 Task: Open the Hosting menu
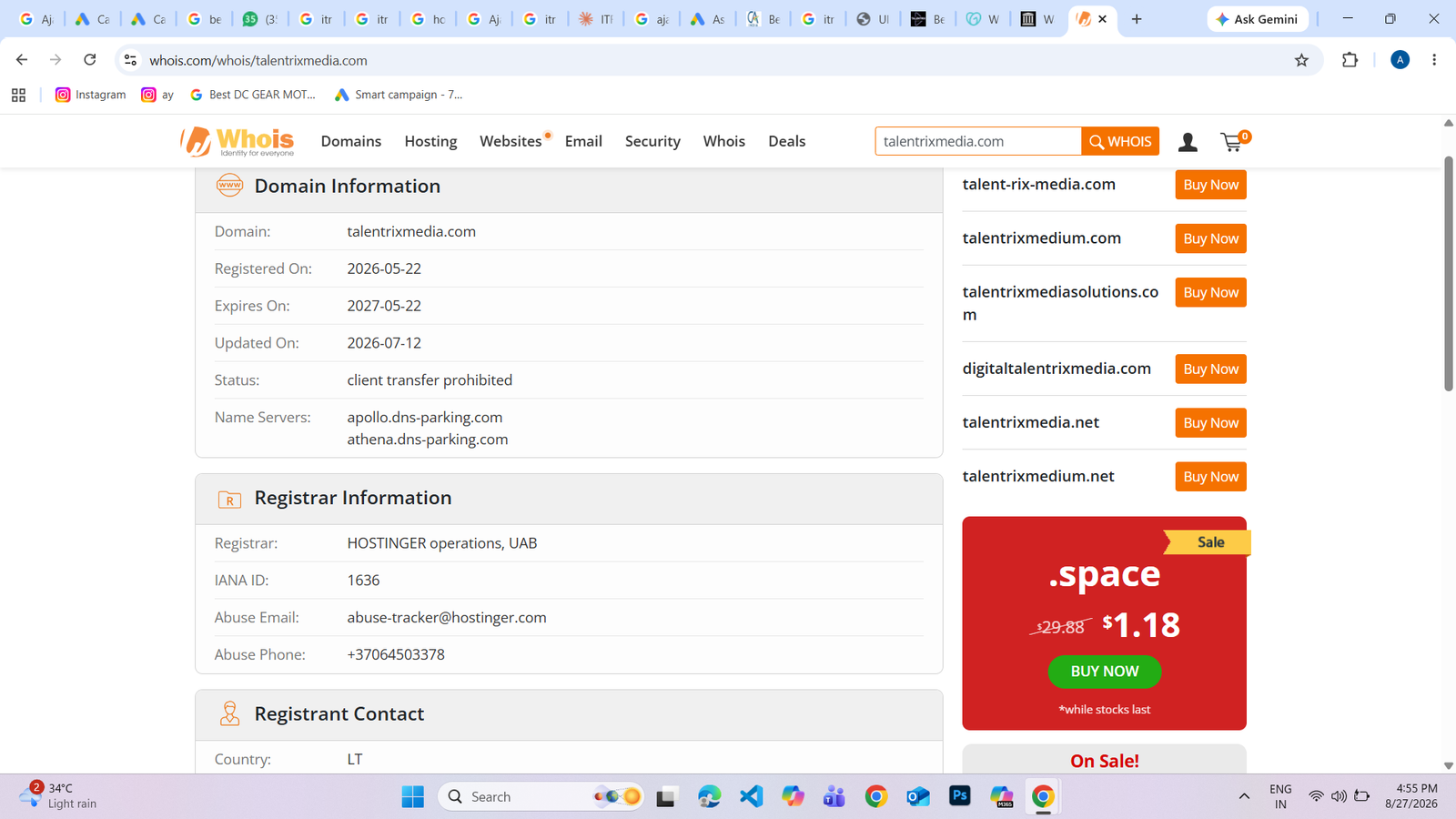click(x=430, y=141)
